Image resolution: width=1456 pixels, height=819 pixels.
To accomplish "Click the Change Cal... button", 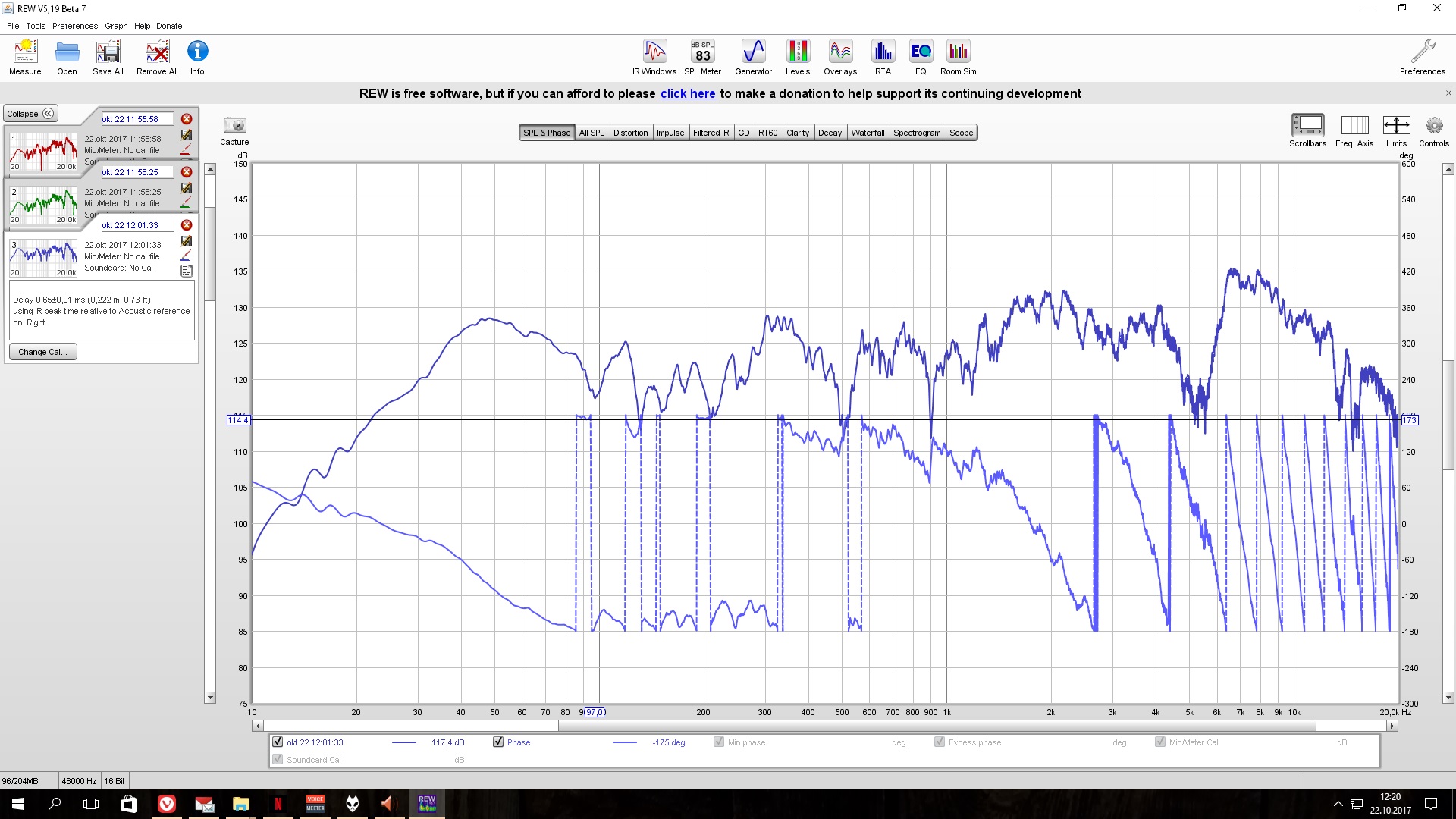I will (42, 352).
